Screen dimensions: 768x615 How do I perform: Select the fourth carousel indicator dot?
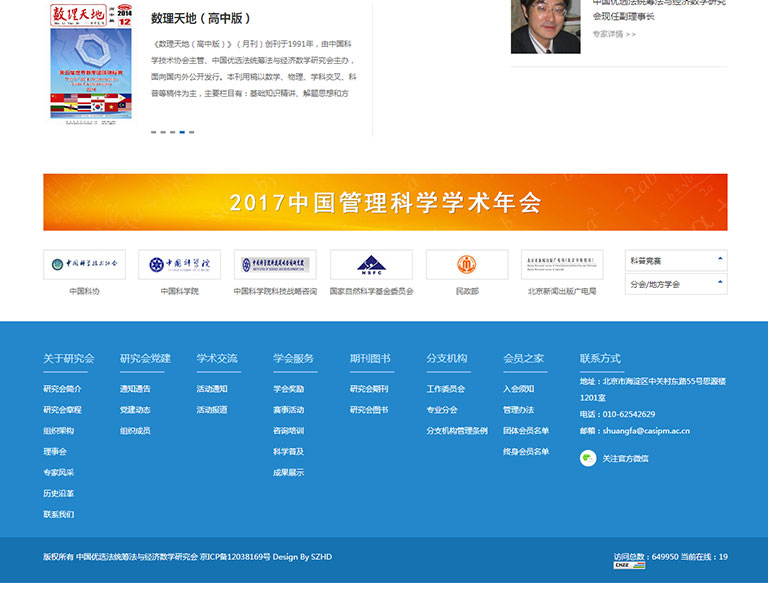[182, 132]
